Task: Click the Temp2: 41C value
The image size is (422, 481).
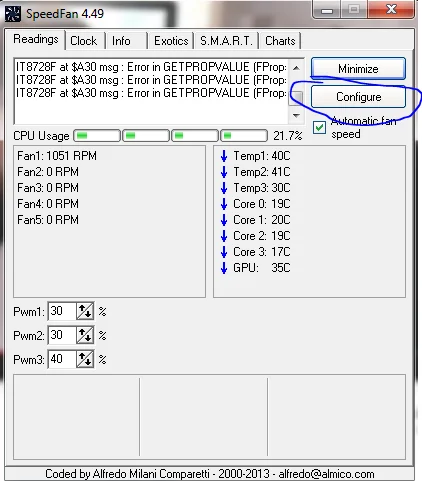Action: pyautogui.click(x=262, y=172)
